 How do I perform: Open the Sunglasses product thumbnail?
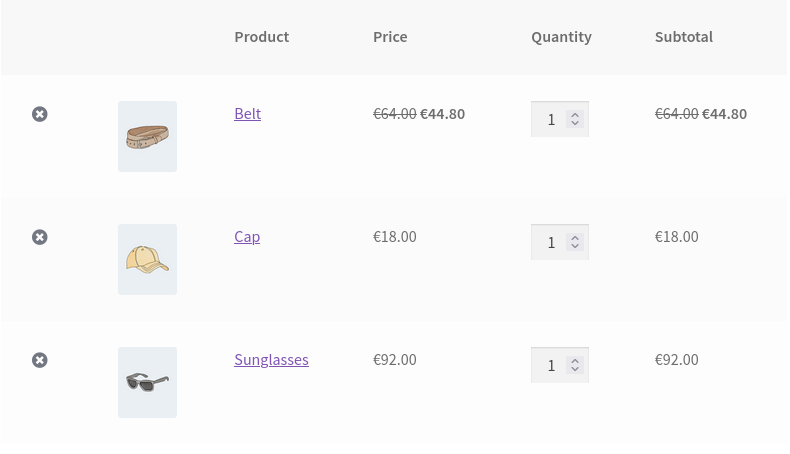(x=147, y=382)
